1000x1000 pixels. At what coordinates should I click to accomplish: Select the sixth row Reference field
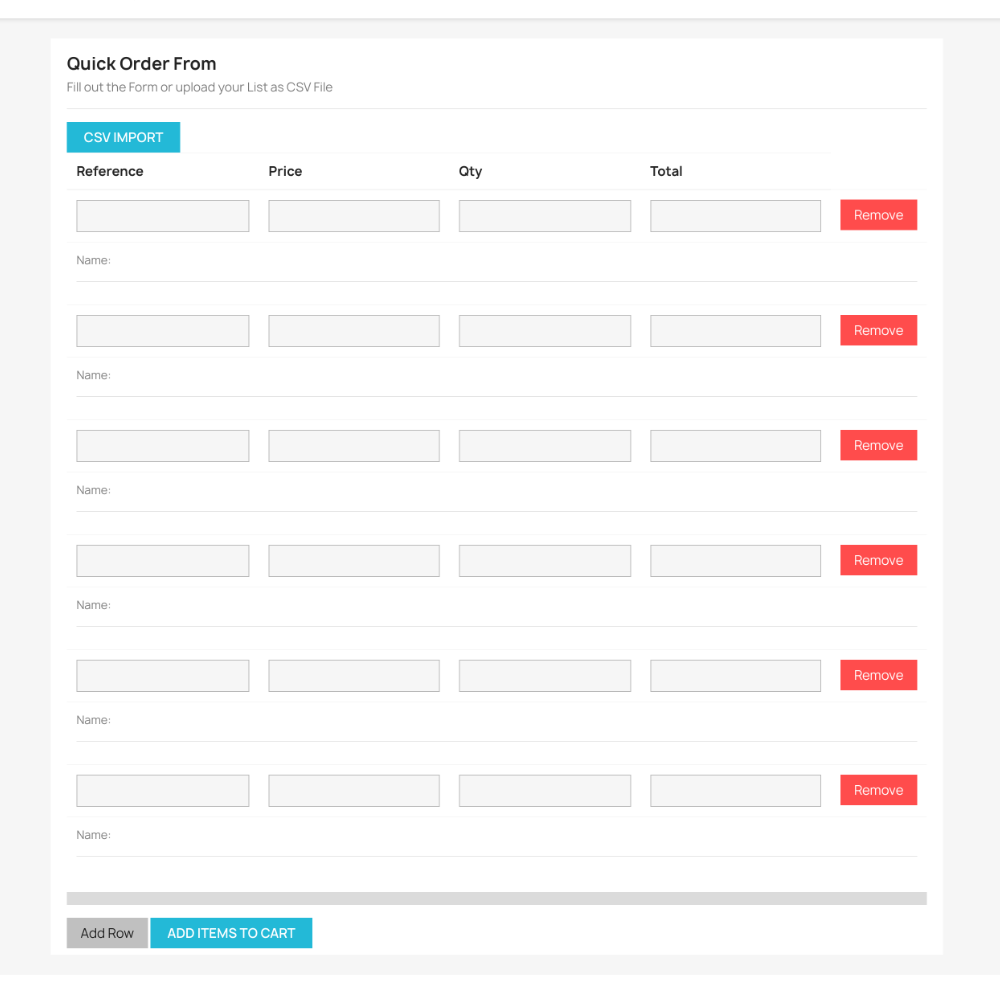[x=163, y=791]
